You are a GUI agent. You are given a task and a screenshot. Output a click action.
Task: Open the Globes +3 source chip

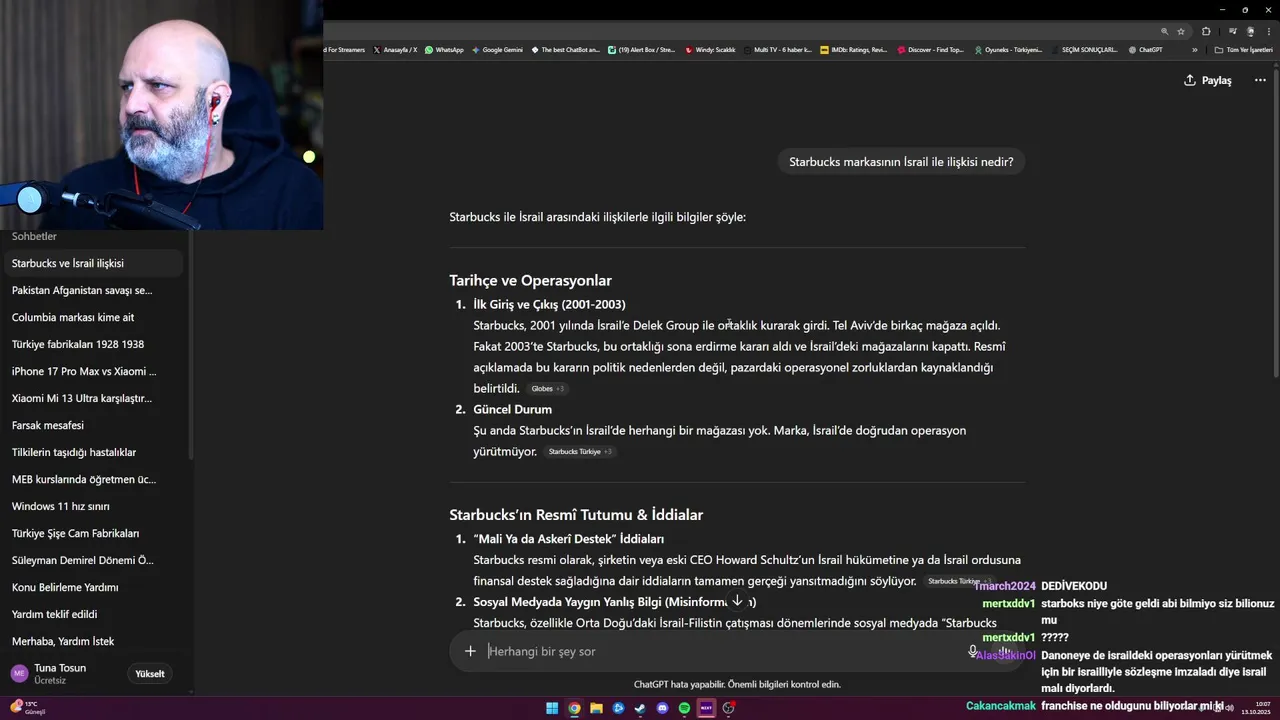[547, 388]
